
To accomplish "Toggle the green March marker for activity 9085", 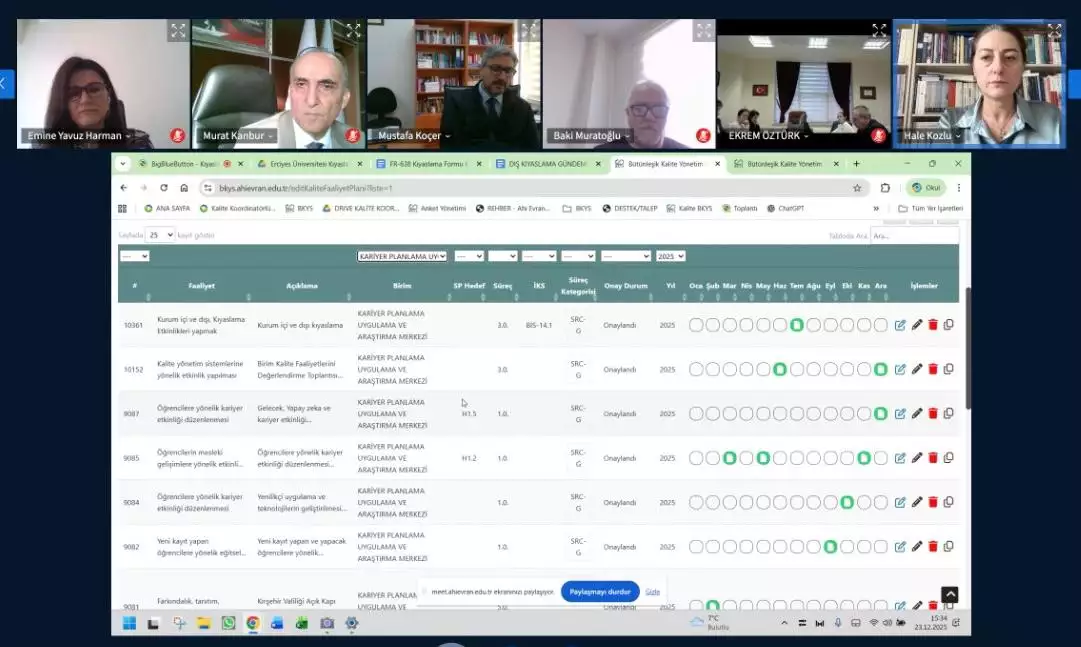I will pyautogui.click(x=730, y=458).
